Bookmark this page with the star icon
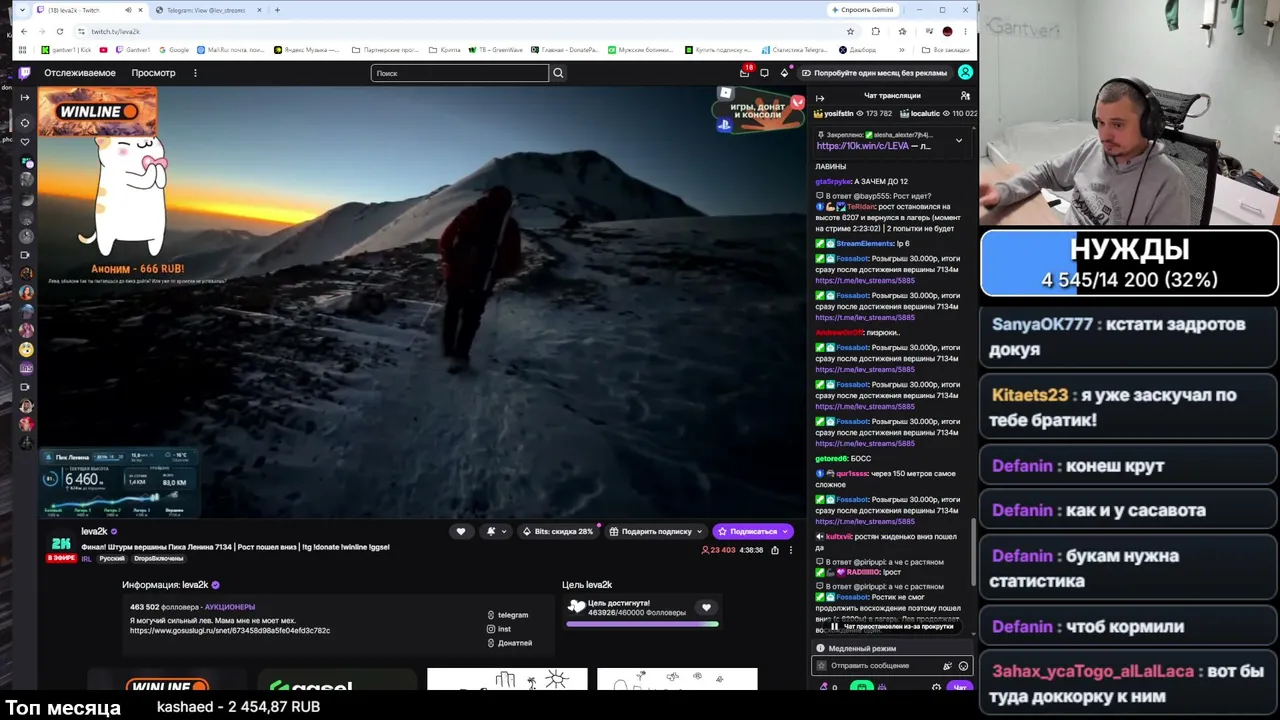The image size is (1280, 720). tap(850, 32)
